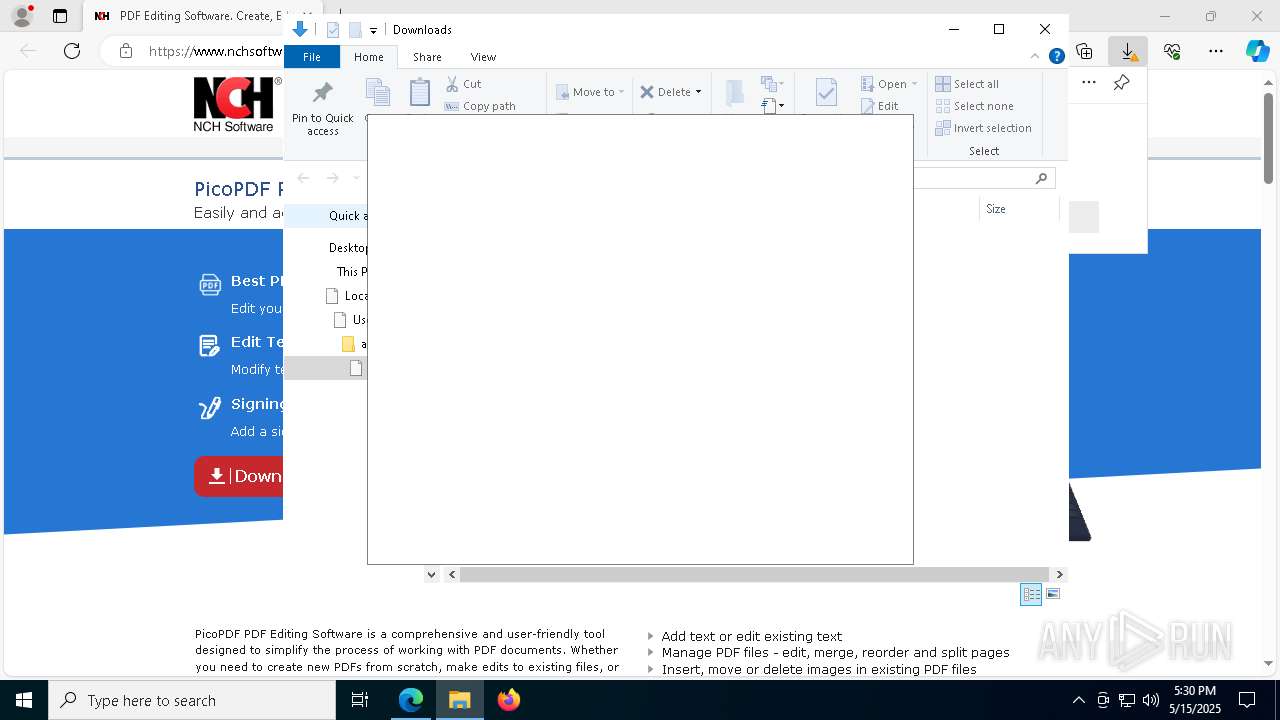Click the taskbar search box

192,700
